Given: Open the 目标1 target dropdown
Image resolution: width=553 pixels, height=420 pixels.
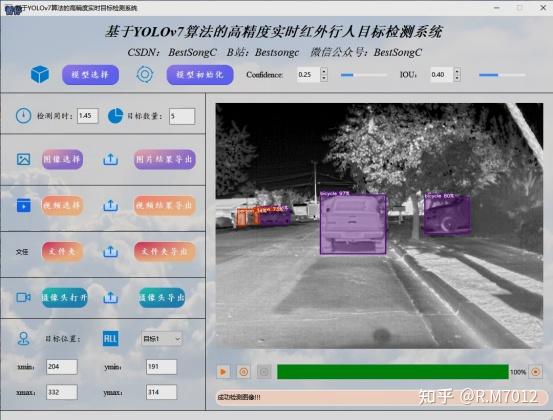Looking at the screenshot, I should click(x=162, y=339).
